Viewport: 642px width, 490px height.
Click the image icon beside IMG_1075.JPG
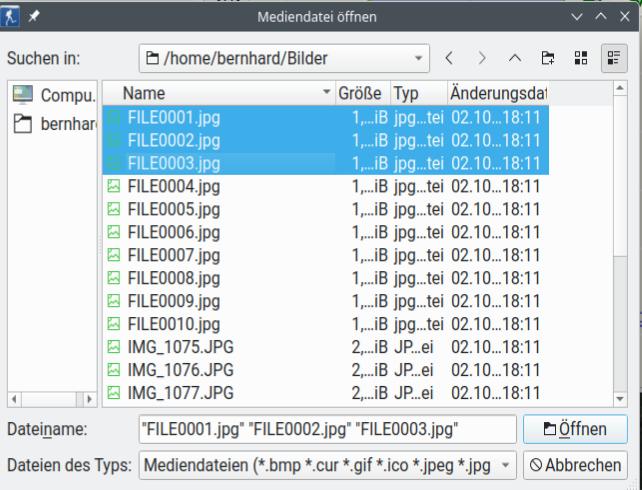pyautogui.click(x=113, y=347)
